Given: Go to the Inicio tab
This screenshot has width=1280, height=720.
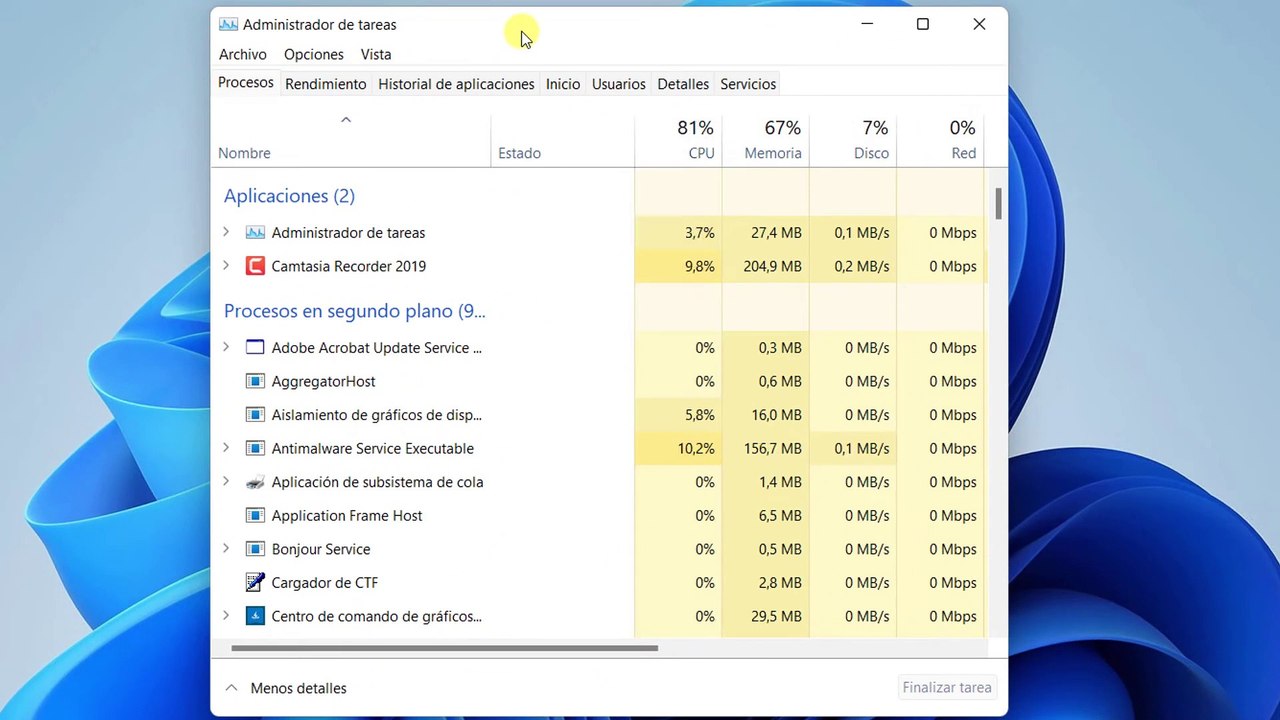Looking at the screenshot, I should coord(563,84).
